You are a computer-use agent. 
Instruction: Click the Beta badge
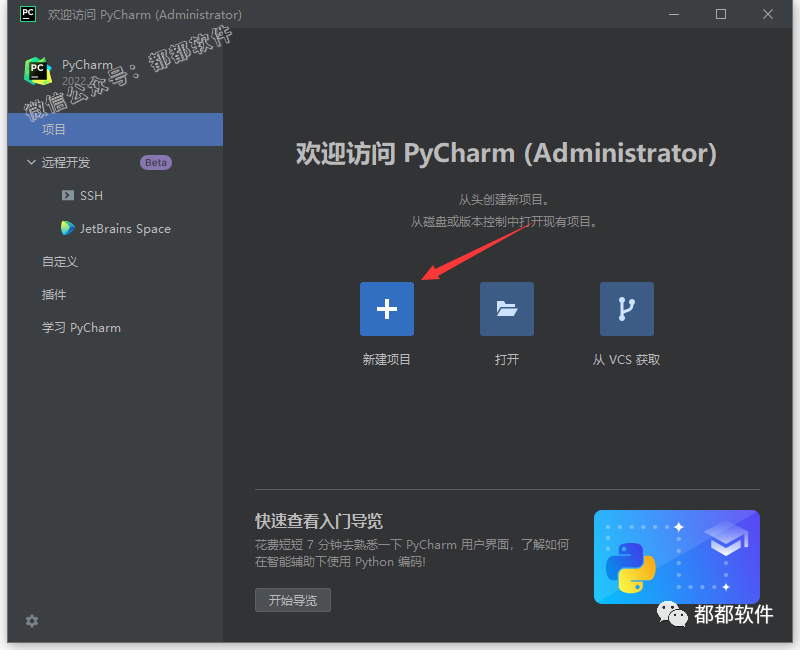pyautogui.click(x=156, y=162)
